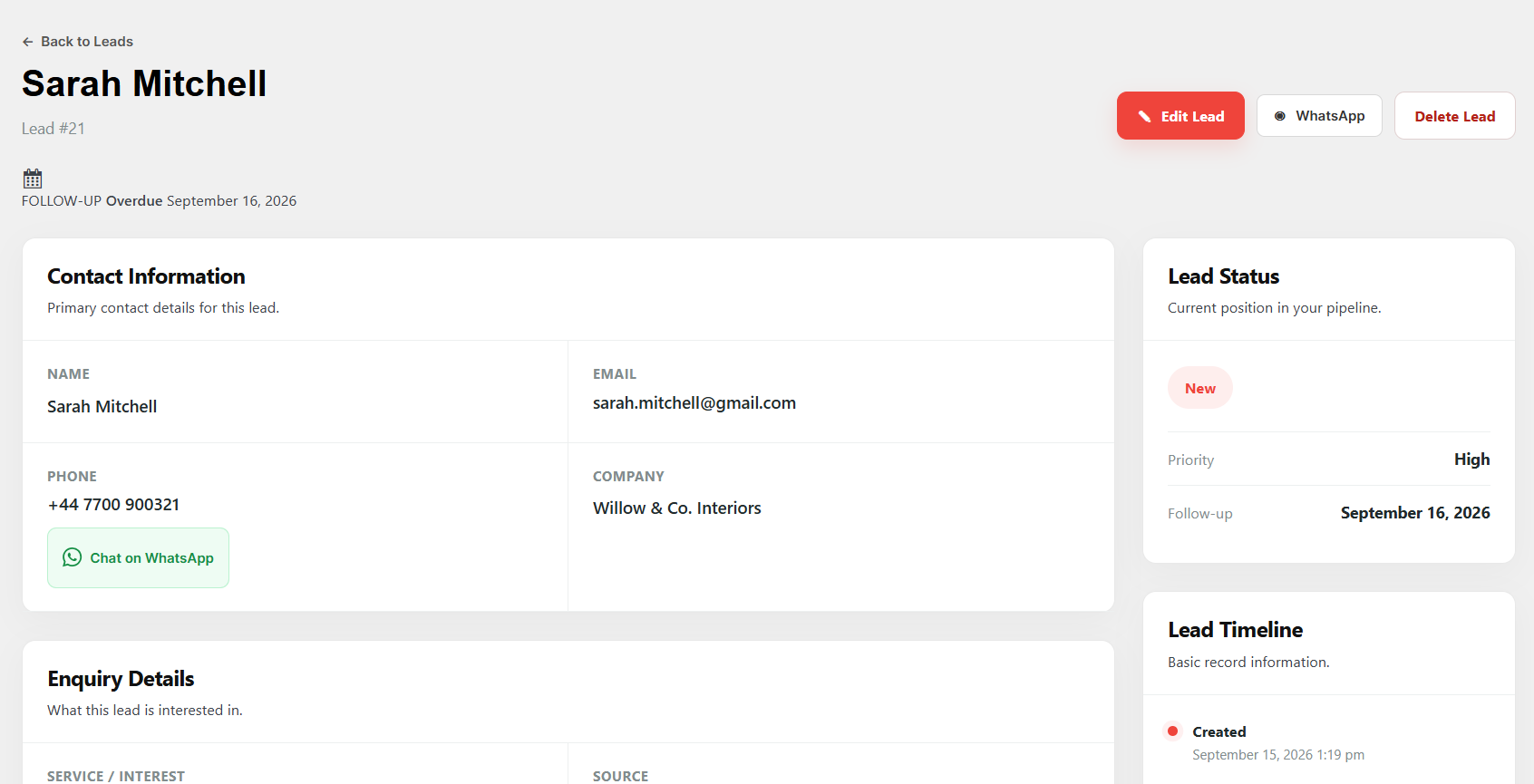Image resolution: width=1534 pixels, height=784 pixels.
Task: Click company name Willow & Co. Interiors
Action: coord(677,508)
